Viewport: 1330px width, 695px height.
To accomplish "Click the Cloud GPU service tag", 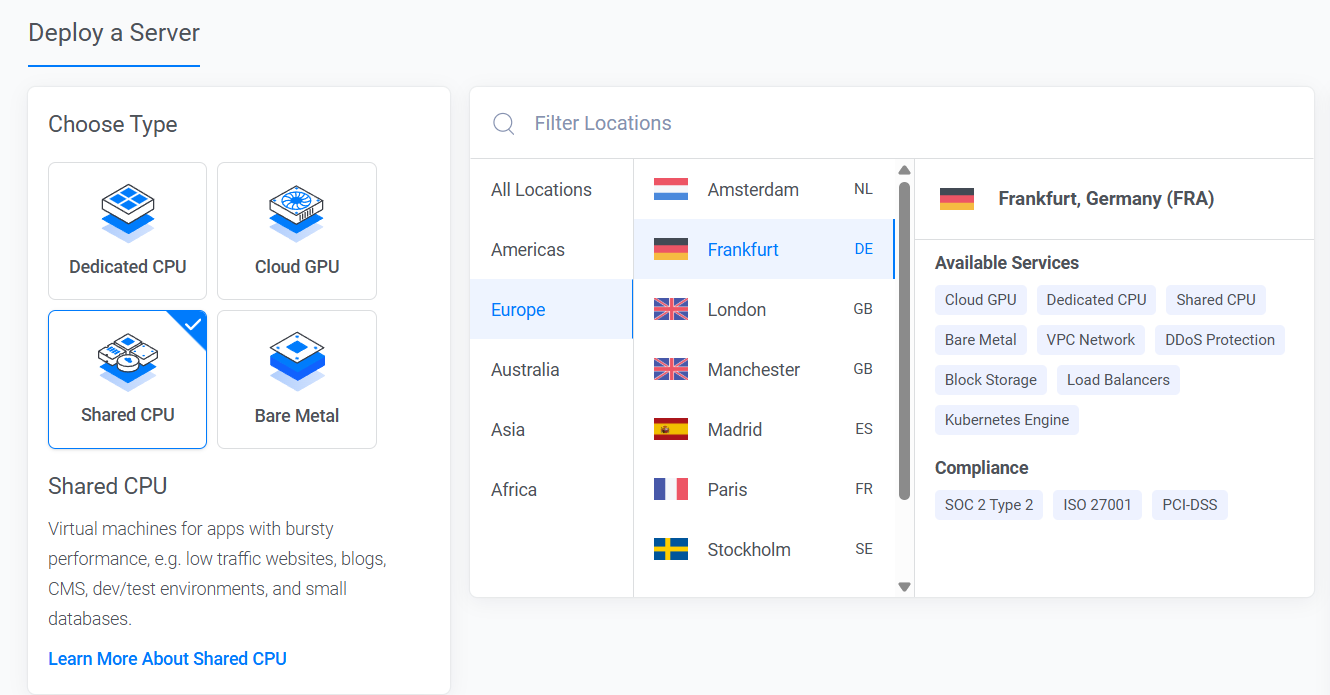I will pyautogui.click(x=980, y=300).
